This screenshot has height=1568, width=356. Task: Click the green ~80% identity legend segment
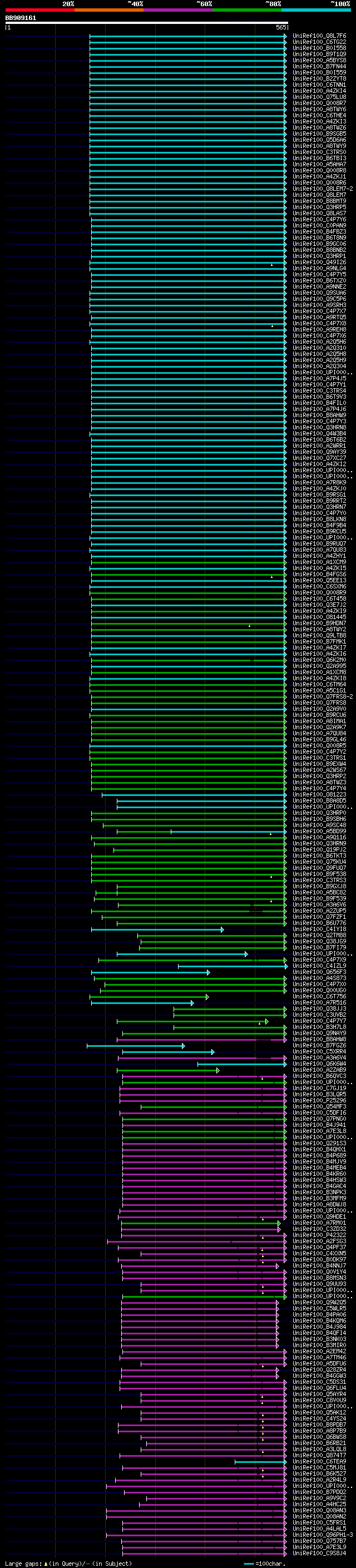tap(247, 10)
